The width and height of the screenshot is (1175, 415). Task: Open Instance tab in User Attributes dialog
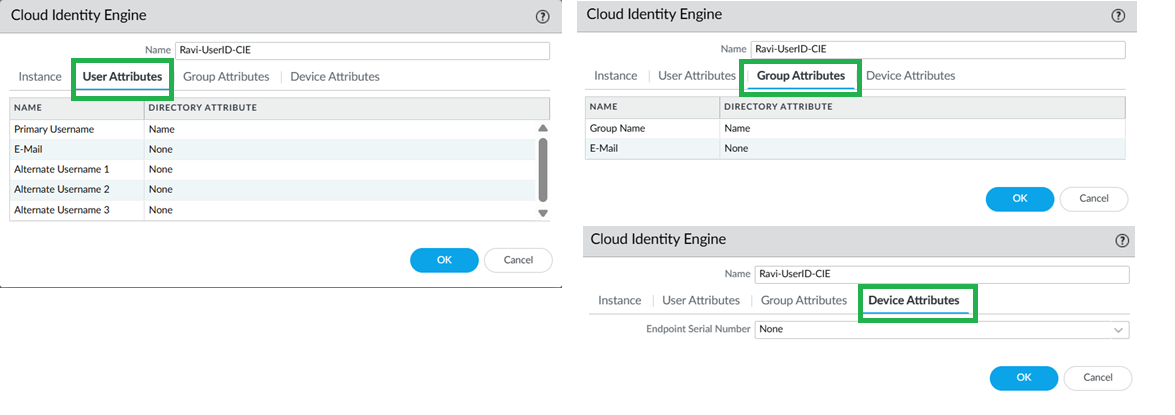tap(40, 77)
